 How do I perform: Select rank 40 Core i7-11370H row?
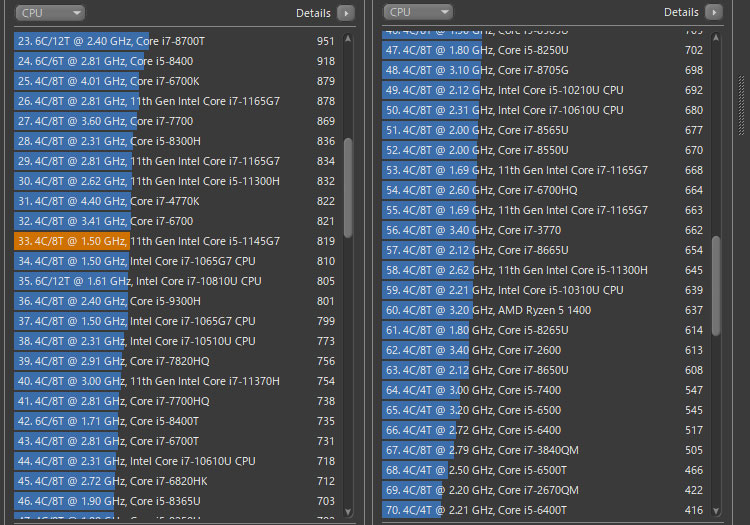coord(175,381)
